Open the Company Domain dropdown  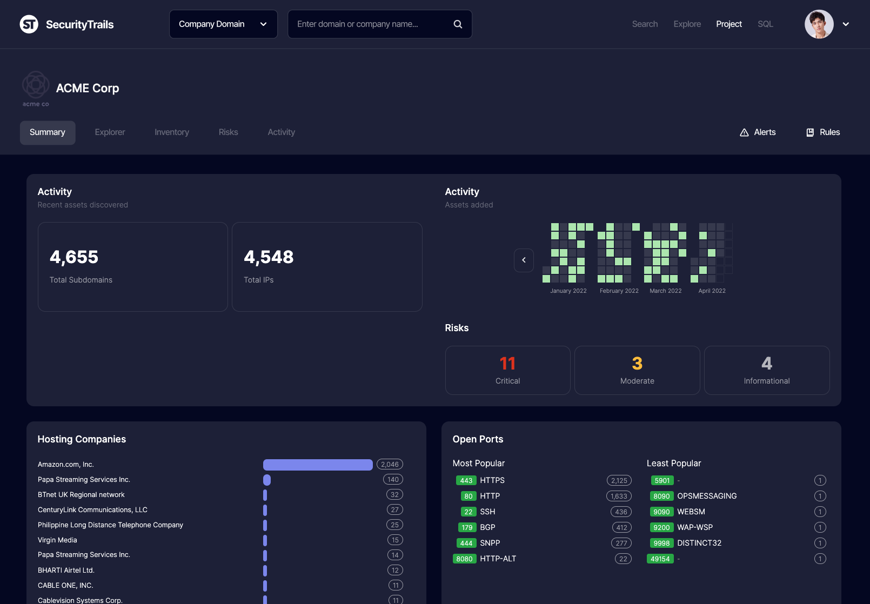[x=223, y=24]
